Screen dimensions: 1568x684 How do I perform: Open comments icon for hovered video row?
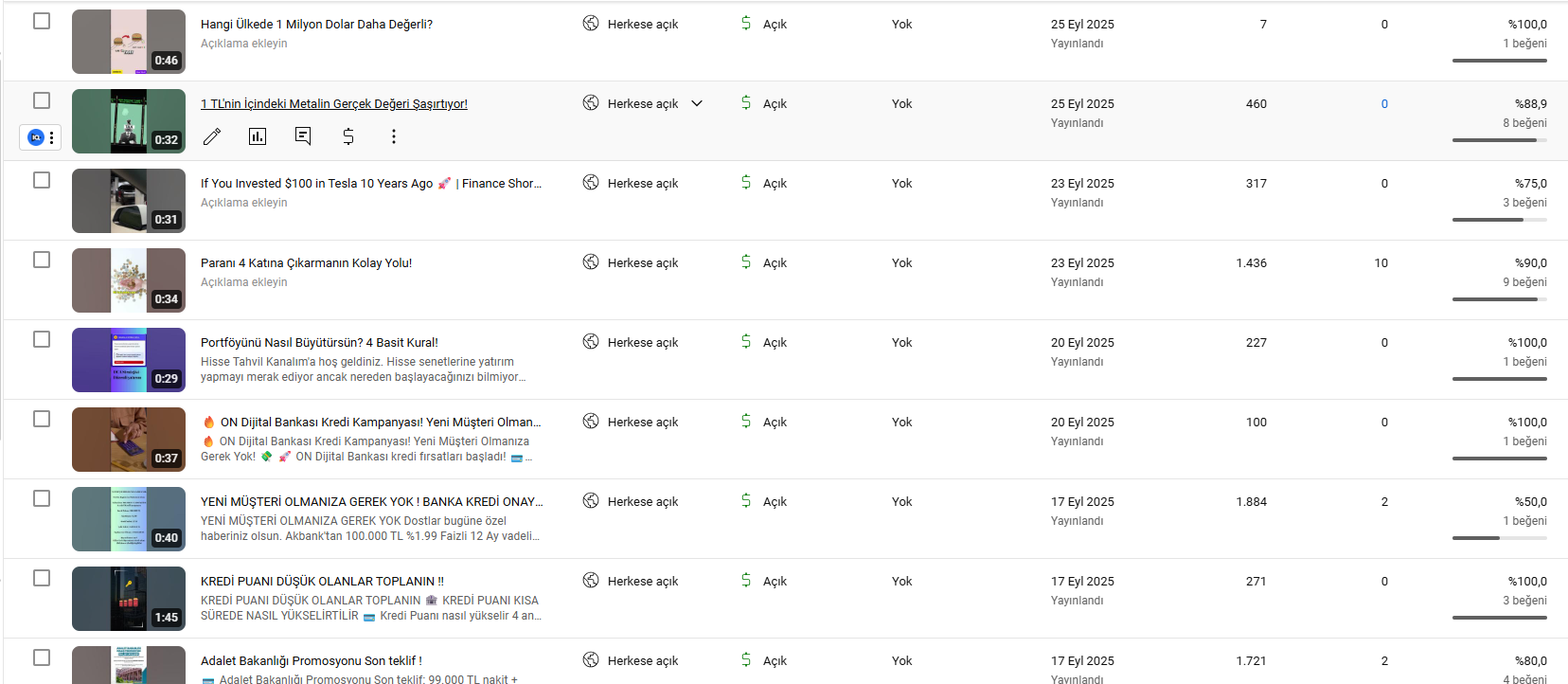(x=303, y=136)
